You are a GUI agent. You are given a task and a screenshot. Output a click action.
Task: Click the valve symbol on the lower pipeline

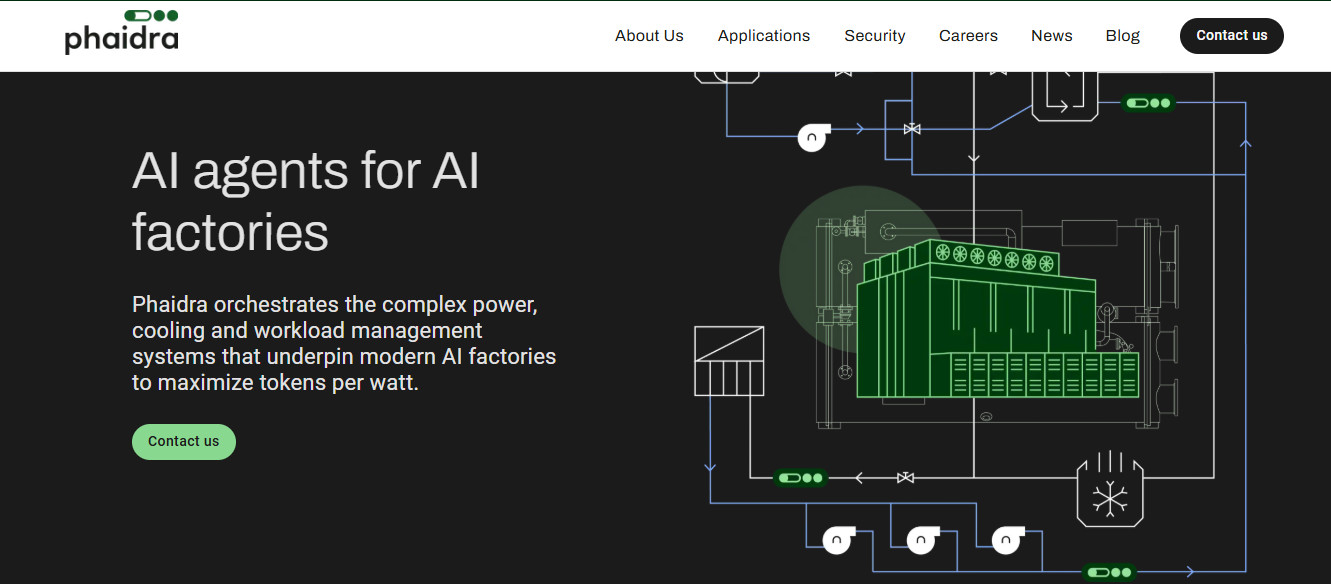point(905,478)
